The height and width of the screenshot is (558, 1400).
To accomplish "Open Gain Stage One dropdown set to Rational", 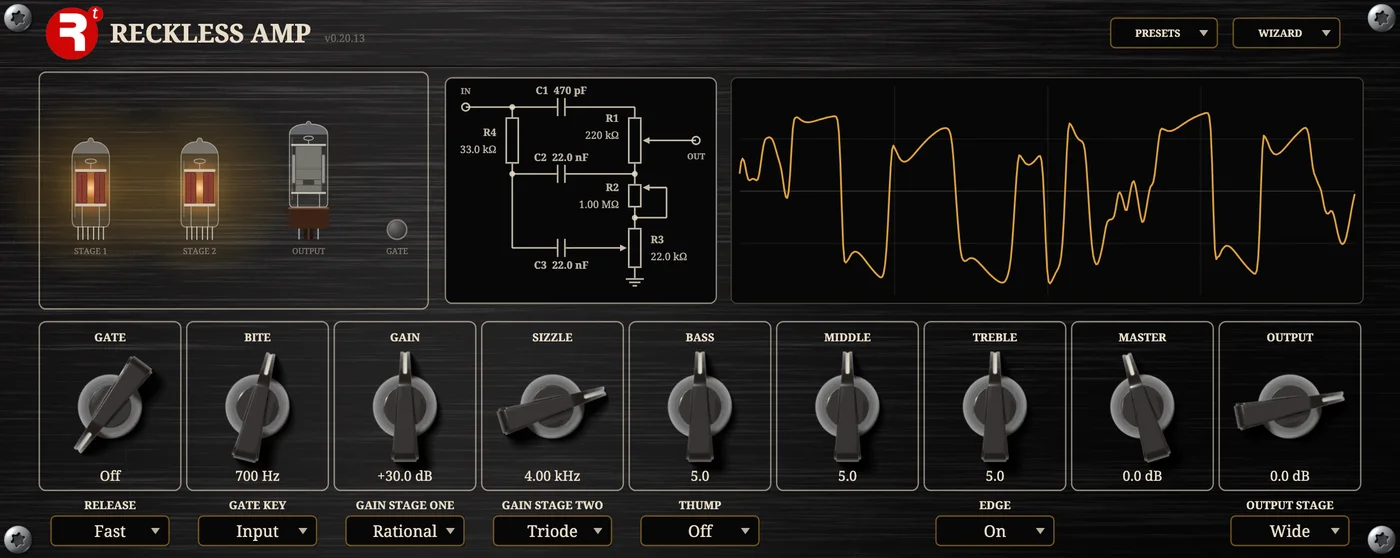I will point(405,531).
